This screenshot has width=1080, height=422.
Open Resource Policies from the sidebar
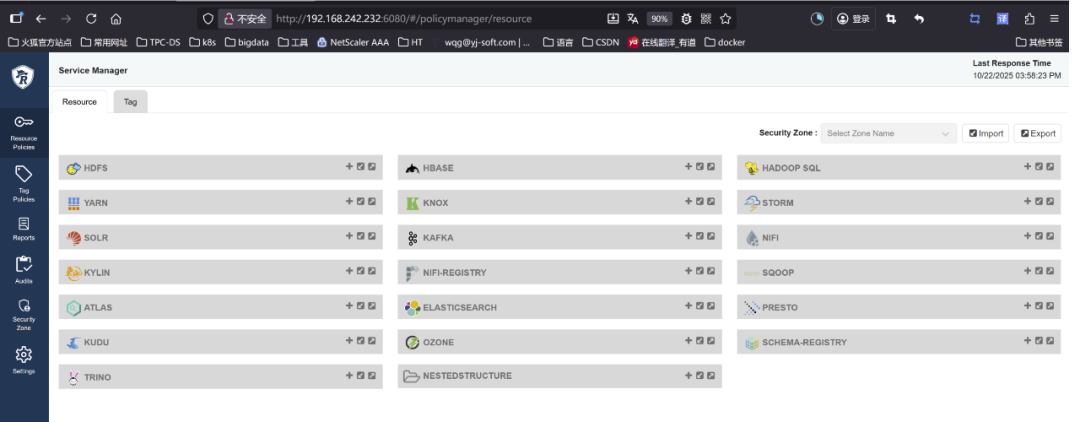point(23,132)
